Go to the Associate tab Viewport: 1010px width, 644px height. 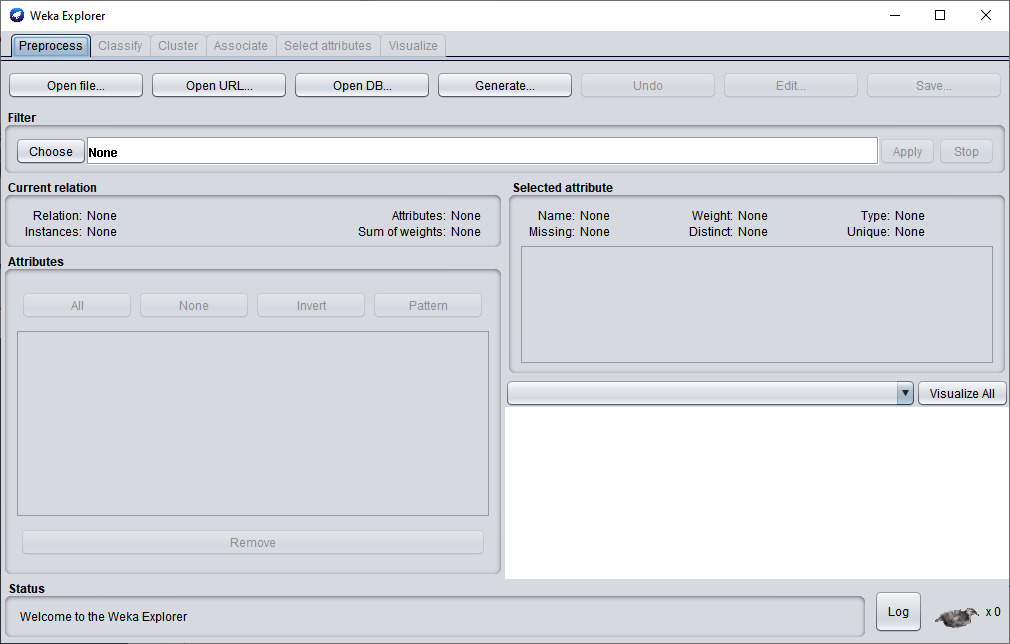click(x=241, y=46)
